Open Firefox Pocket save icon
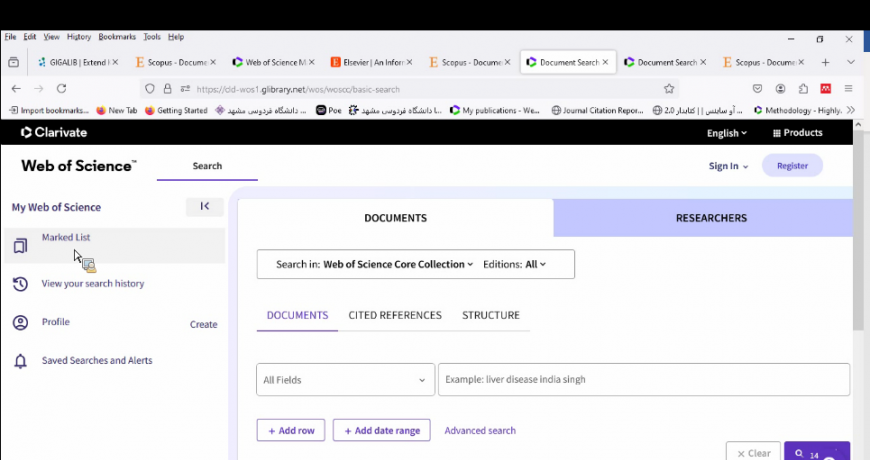870x460 pixels. coord(757,89)
